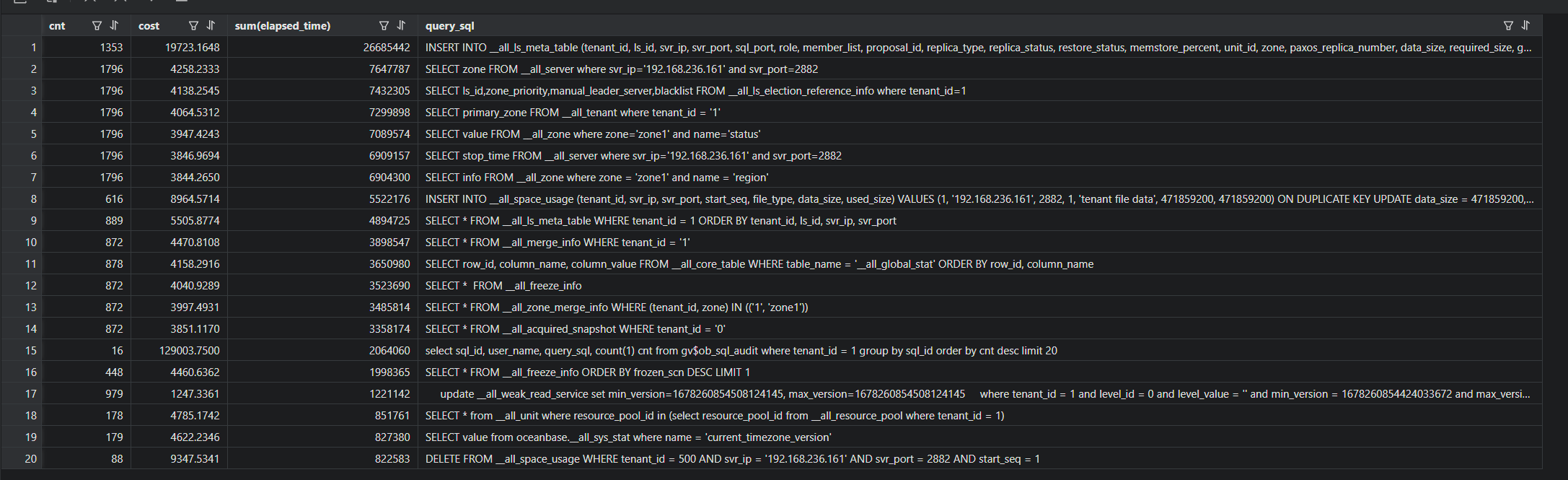Sort by the query_sql column
1568x480 pixels.
[1525, 25]
